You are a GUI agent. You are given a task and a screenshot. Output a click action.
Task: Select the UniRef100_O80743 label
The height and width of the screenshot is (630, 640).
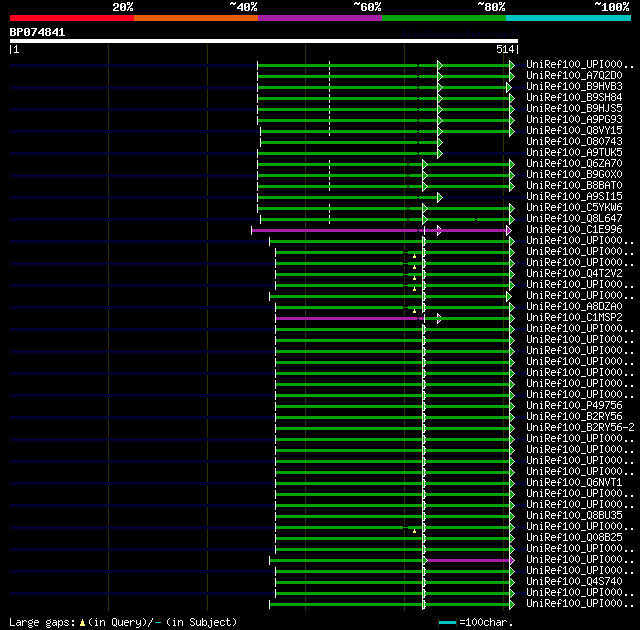click(x=574, y=142)
